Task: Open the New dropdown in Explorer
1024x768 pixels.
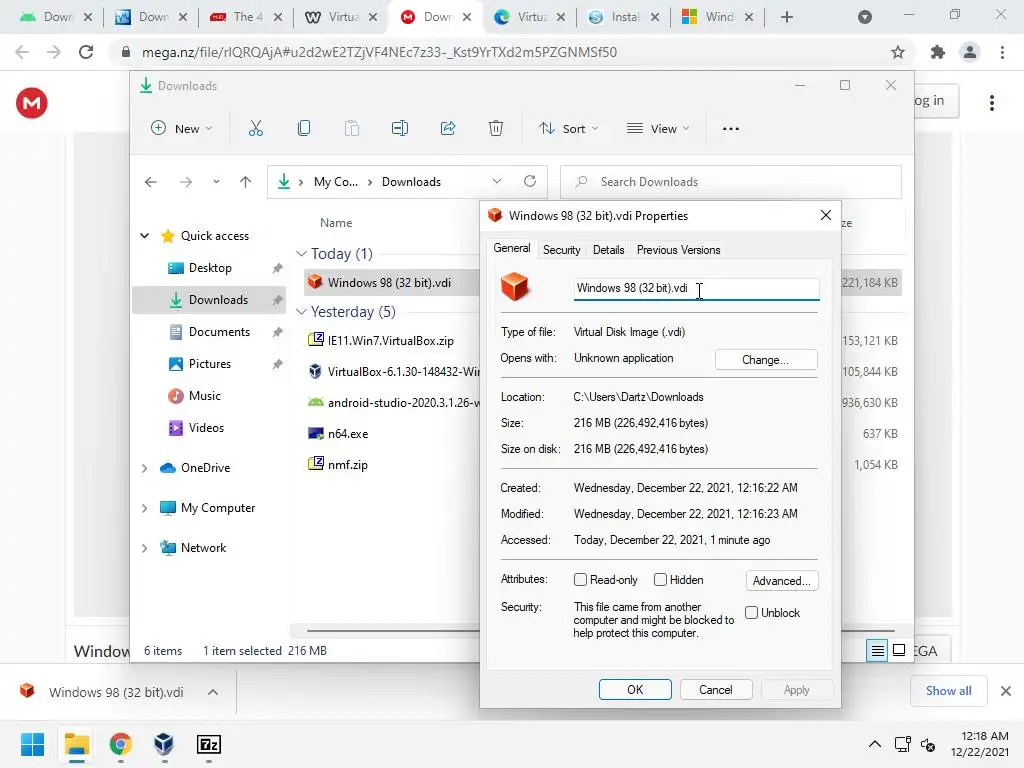Action: pyautogui.click(x=182, y=129)
